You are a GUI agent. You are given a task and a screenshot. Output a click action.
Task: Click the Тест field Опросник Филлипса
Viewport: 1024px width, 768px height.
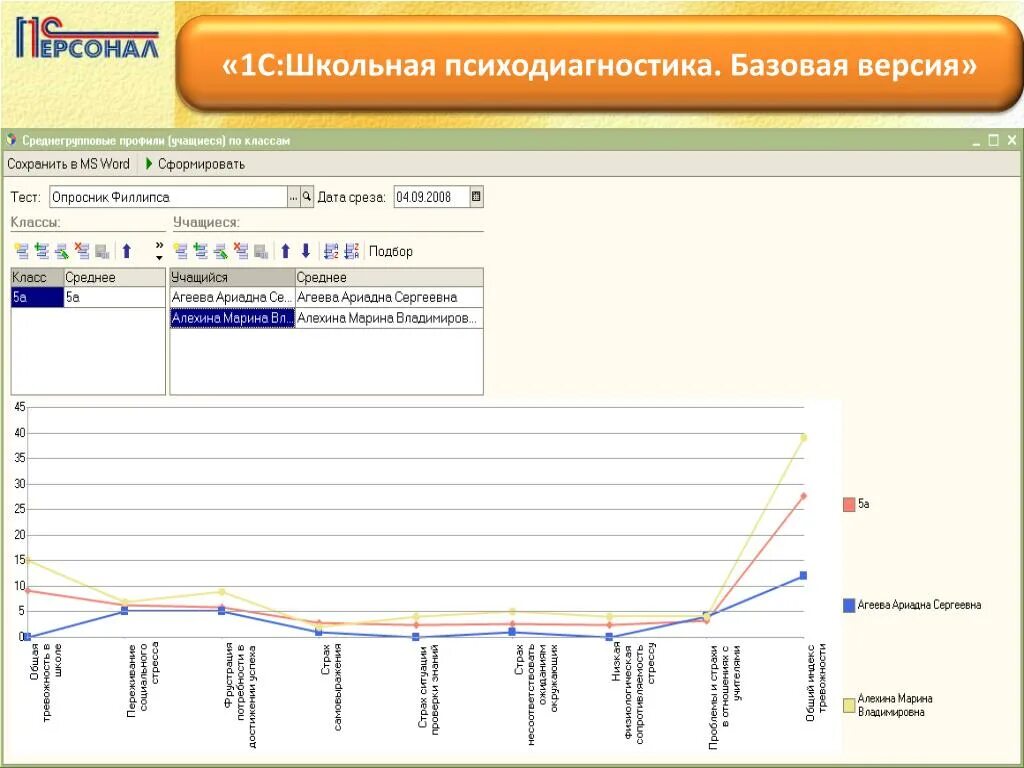(168, 197)
